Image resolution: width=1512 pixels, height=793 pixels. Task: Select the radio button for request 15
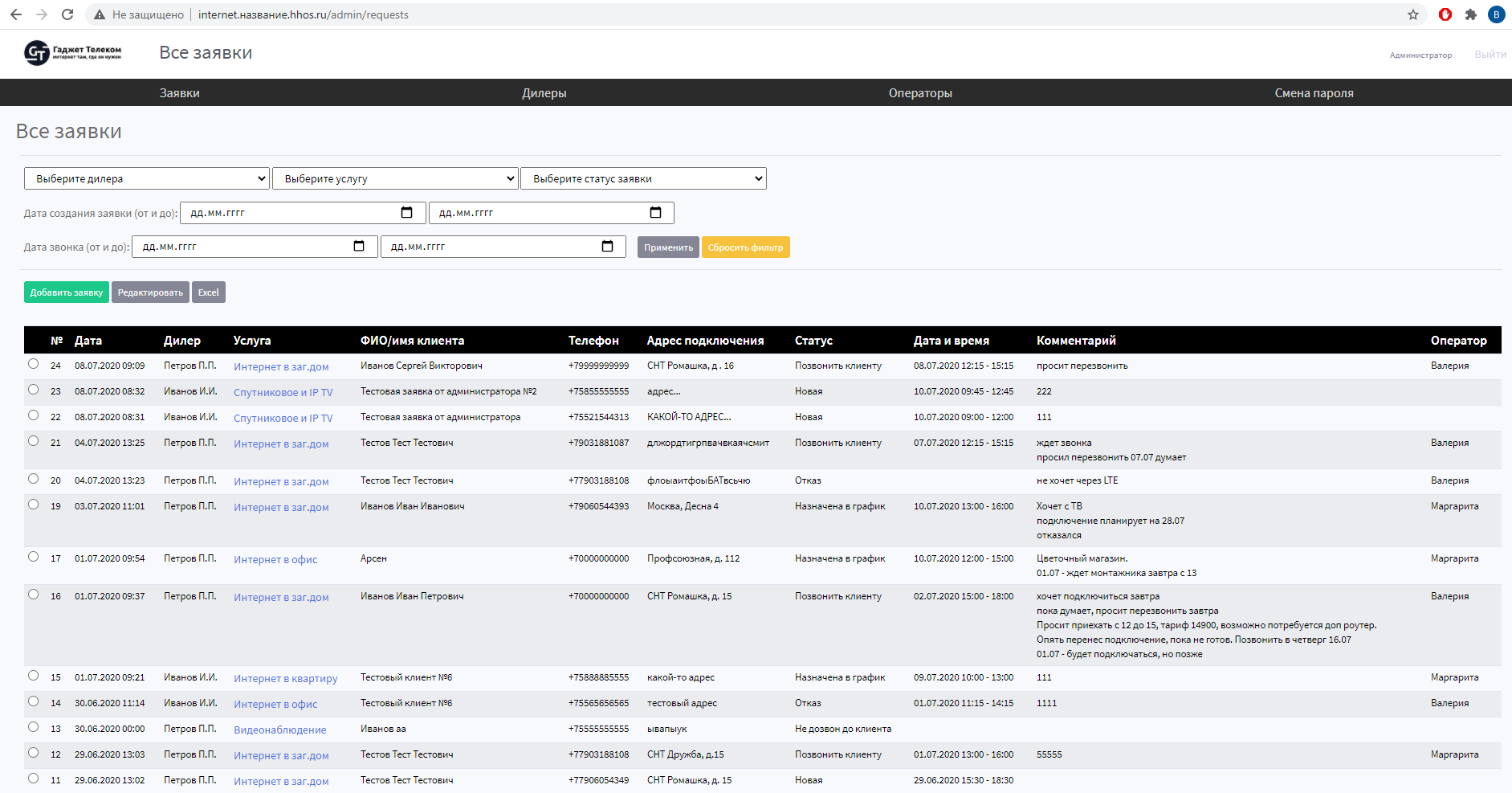(33, 676)
